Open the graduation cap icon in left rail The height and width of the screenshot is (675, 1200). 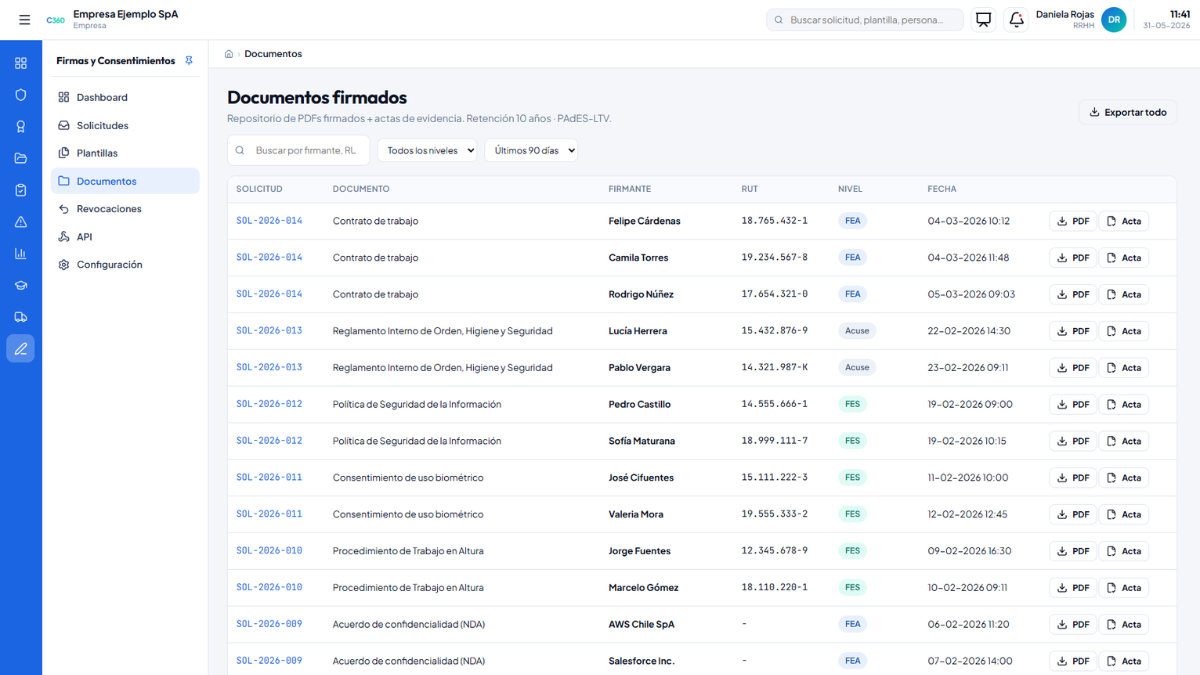pos(21,285)
